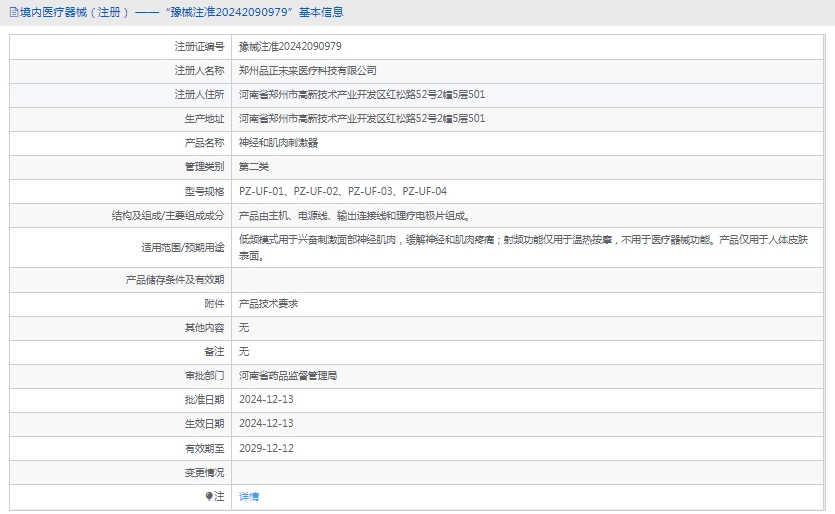835x514 pixels.
Task: Click management category value 第二类
Action: (x=254, y=167)
